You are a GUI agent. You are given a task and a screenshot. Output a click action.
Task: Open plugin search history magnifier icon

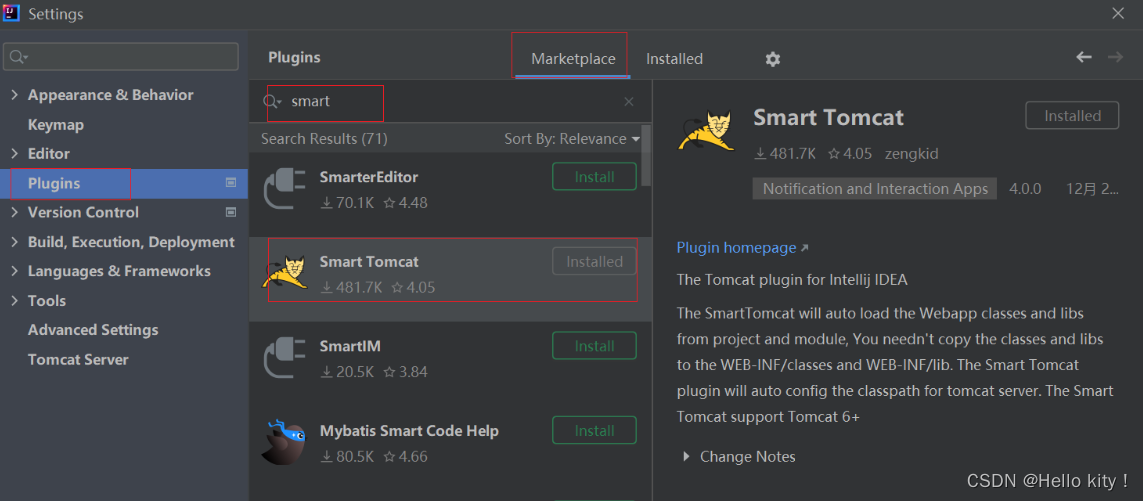pyautogui.click(x=272, y=101)
